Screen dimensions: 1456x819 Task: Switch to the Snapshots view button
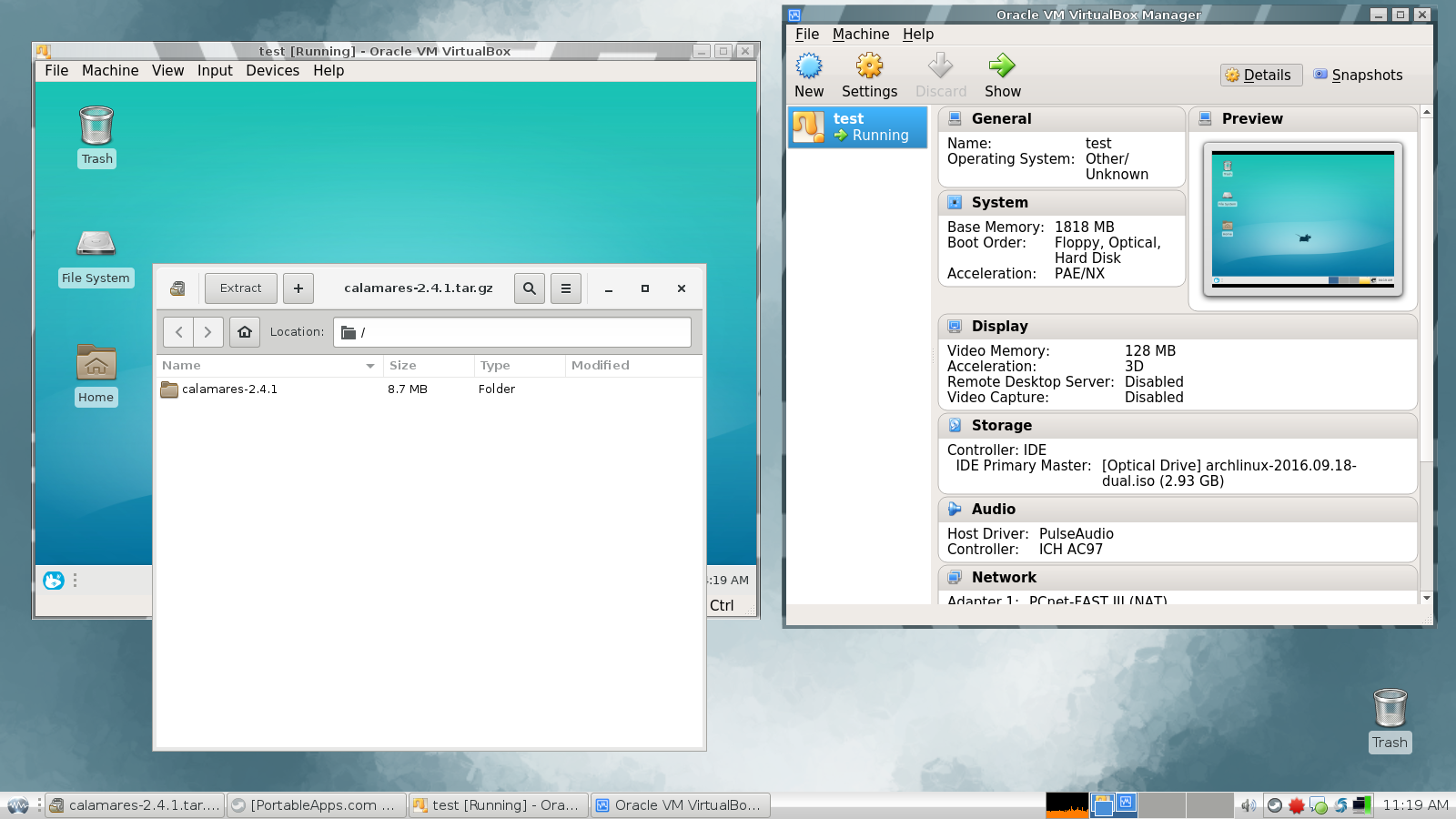[1358, 75]
